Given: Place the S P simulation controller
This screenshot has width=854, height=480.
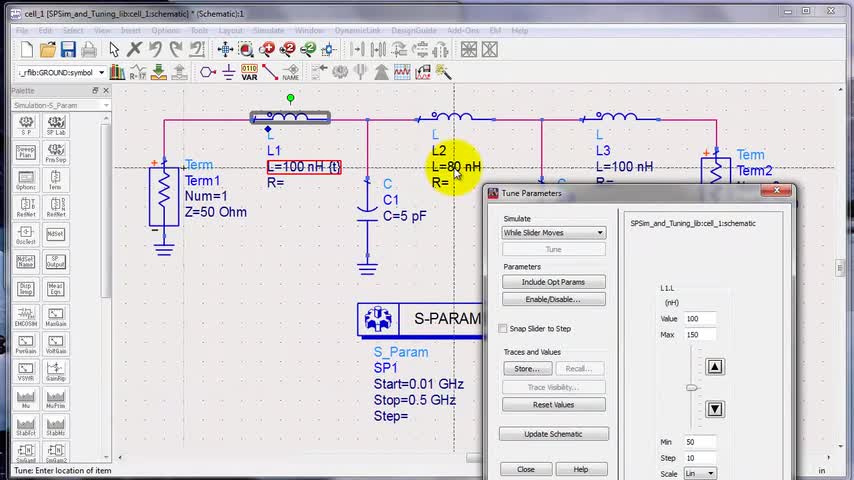Looking at the screenshot, I should [x=26, y=125].
